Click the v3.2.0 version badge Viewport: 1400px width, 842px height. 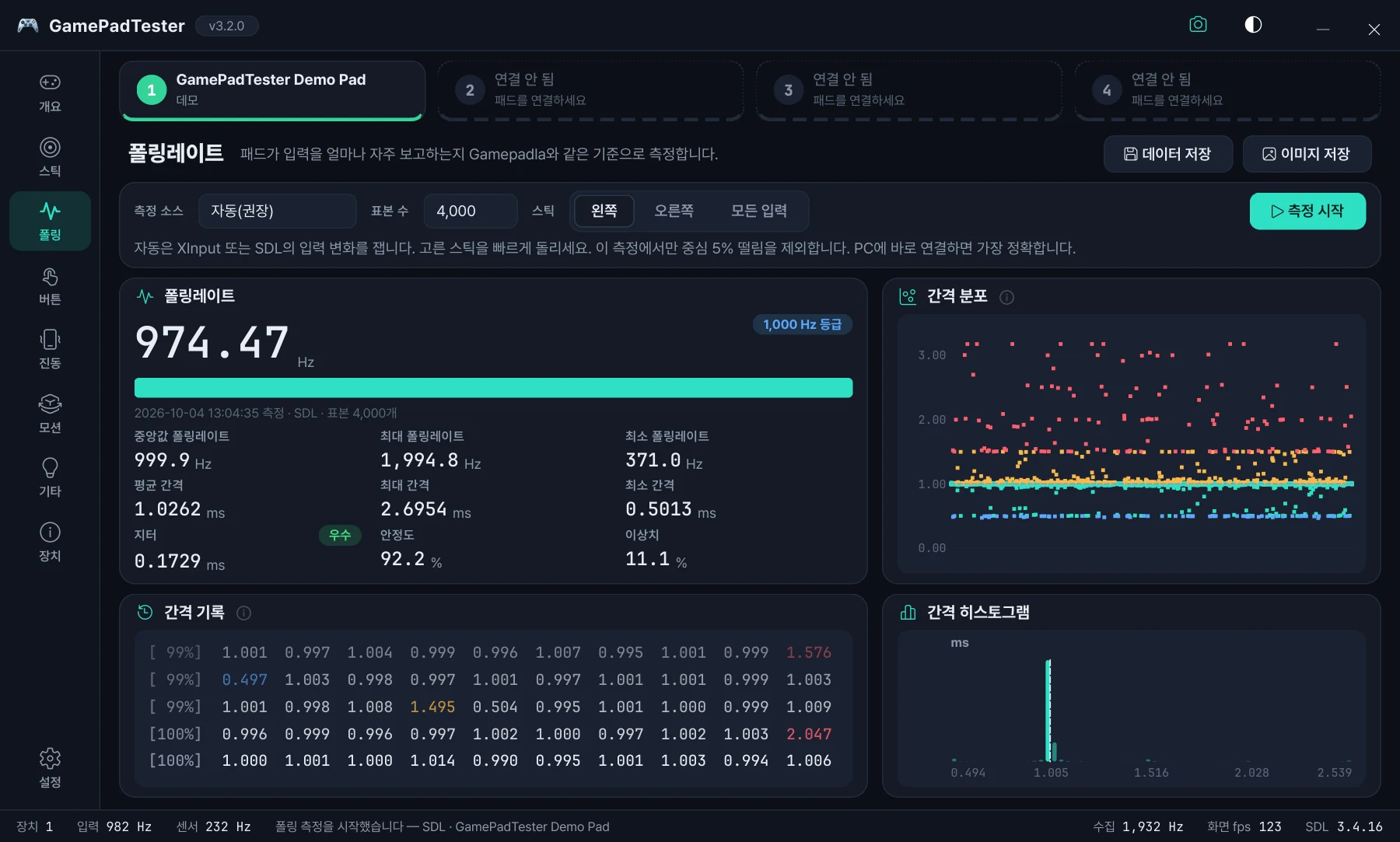point(226,26)
